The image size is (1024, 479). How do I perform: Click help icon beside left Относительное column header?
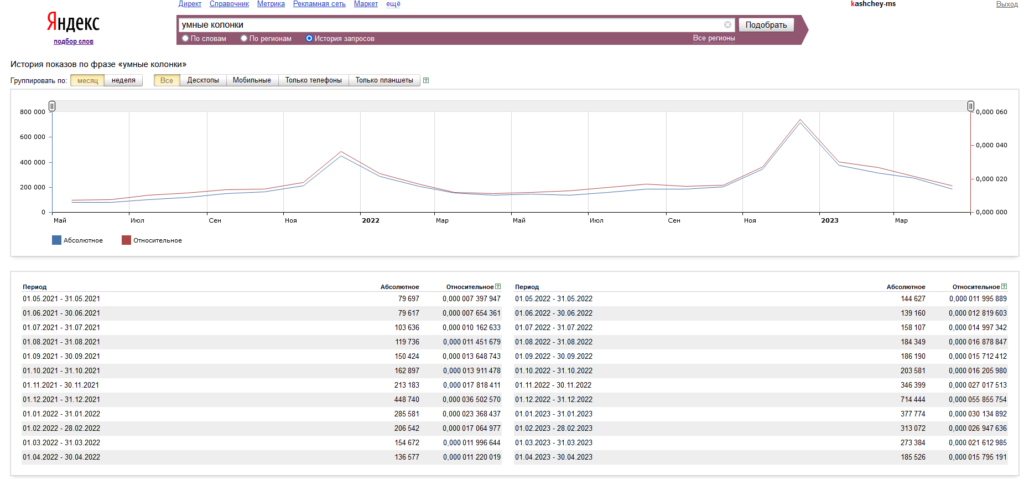coord(499,286)
